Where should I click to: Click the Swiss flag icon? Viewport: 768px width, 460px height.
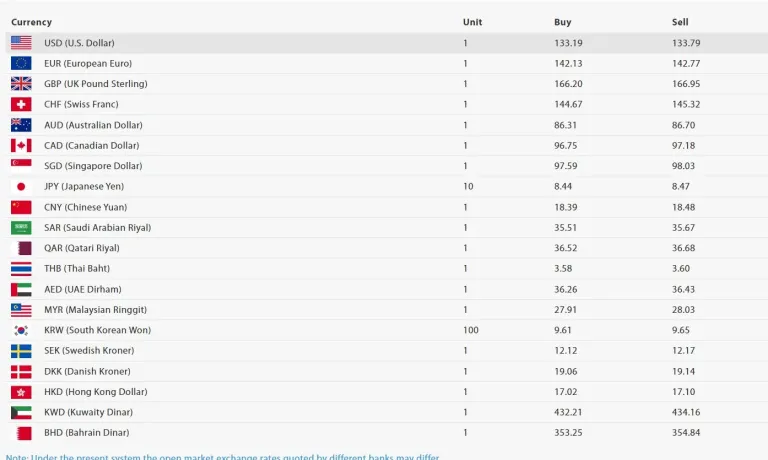(x=21, y=104)
